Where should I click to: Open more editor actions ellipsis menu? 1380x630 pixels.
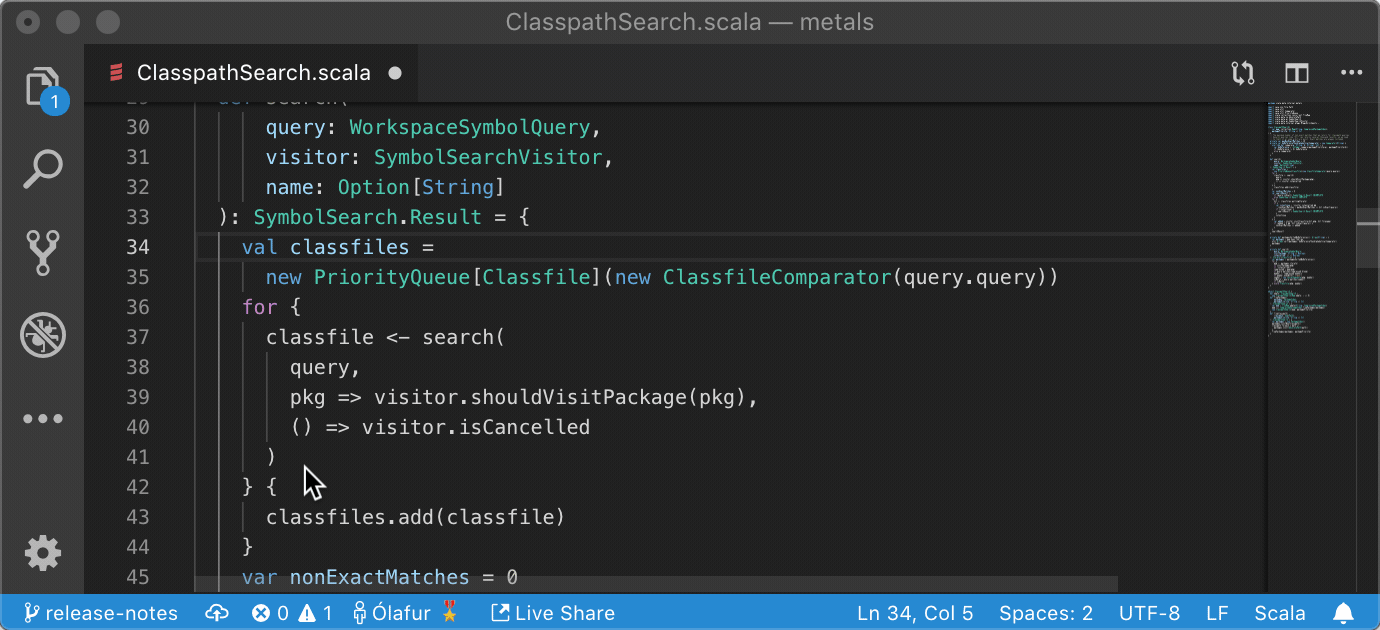1352,72
